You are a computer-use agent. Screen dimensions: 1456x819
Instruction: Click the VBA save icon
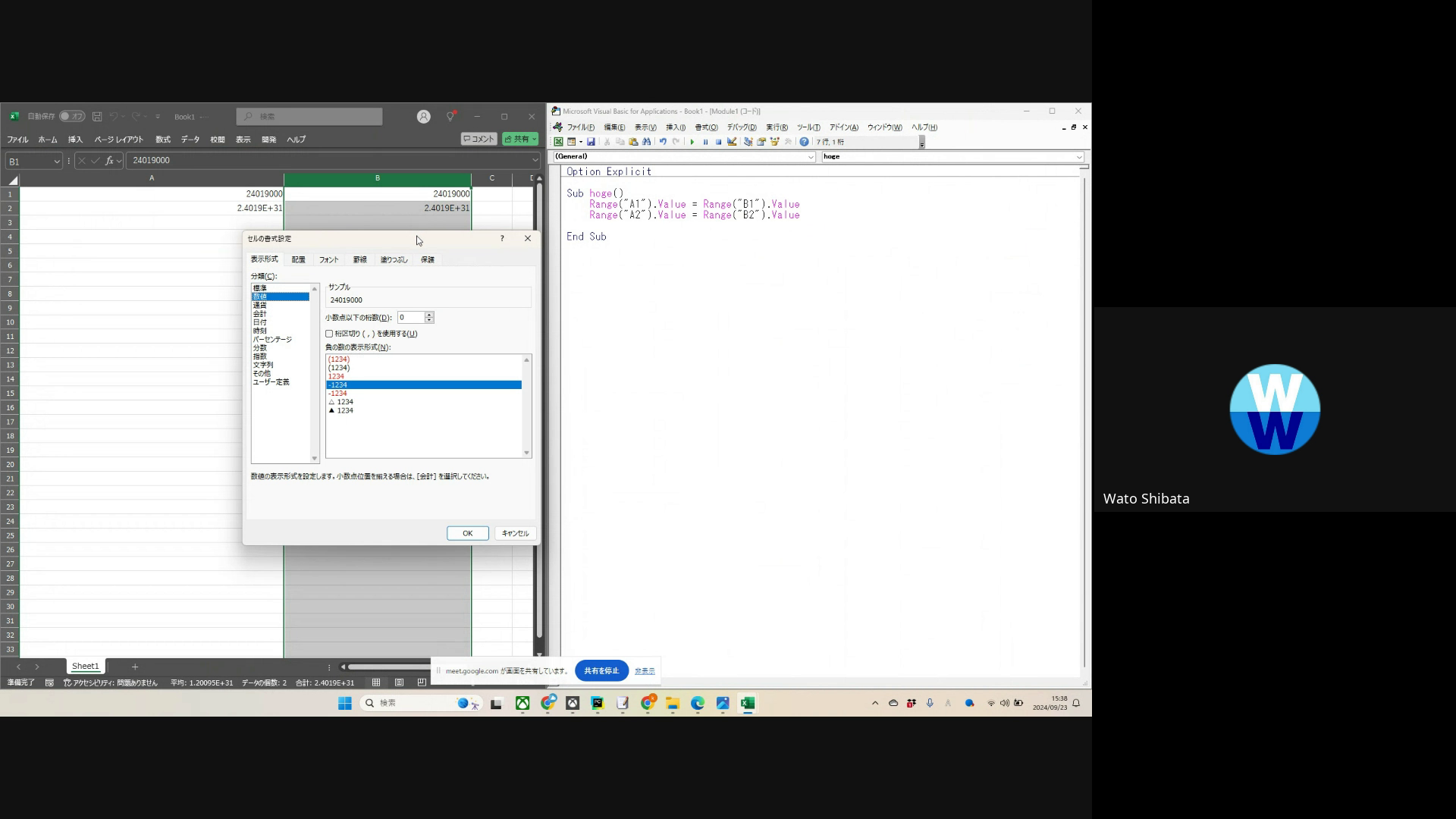(x=591, y=142)
